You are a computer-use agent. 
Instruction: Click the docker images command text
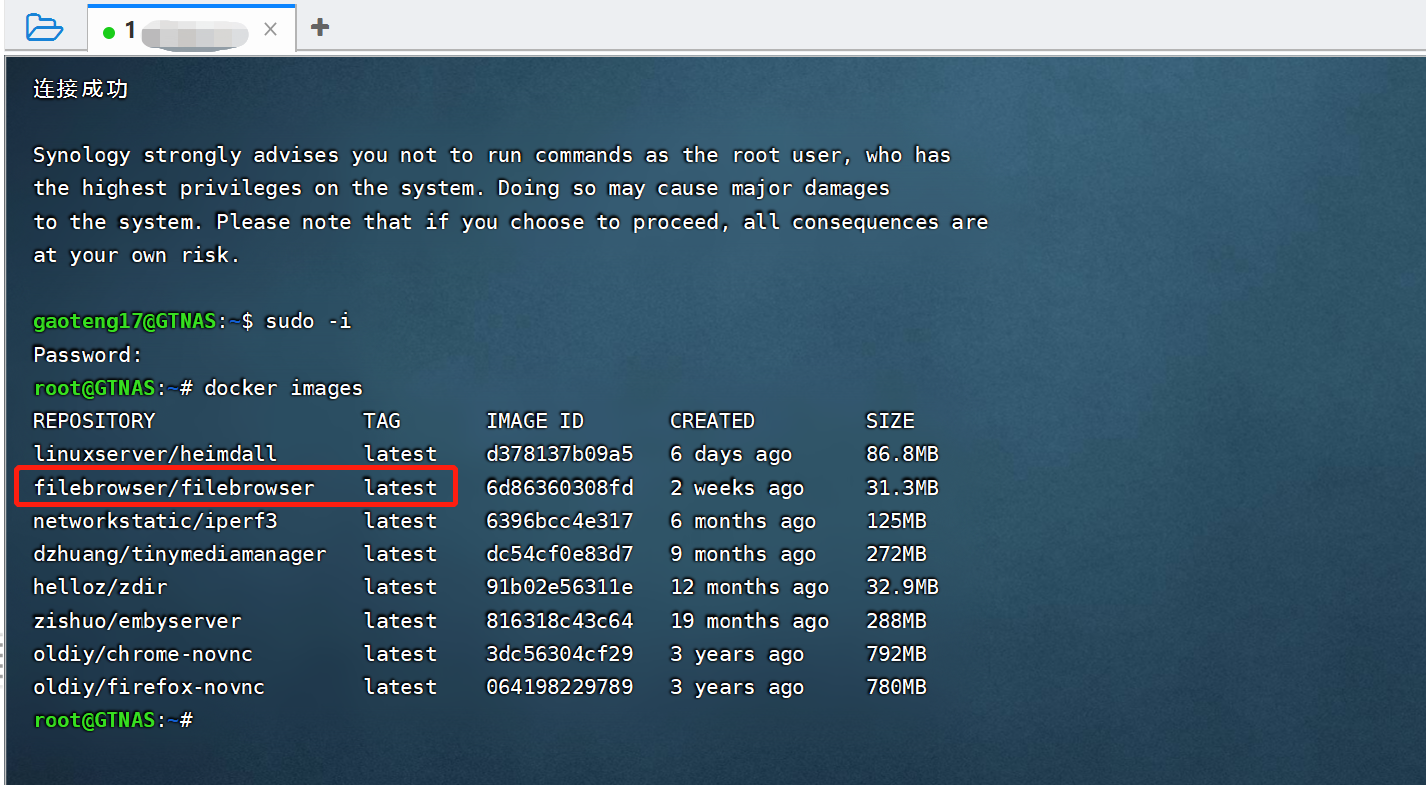coord(283,388)
